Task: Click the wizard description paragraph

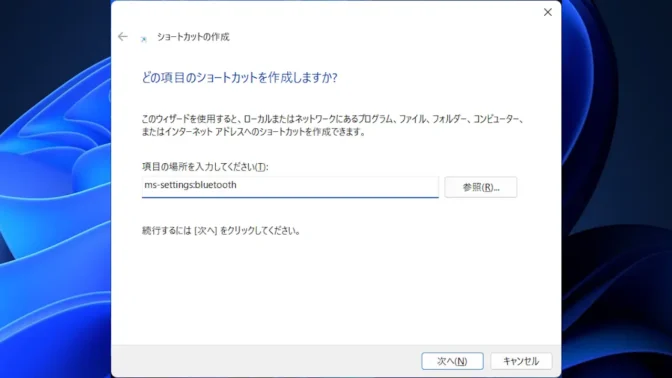Action: pos(333,125)
